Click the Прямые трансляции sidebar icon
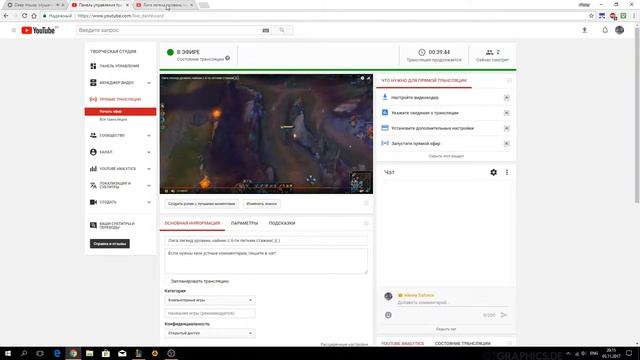Viewport: 640px width, 360px height. click(x=93, y=99)
